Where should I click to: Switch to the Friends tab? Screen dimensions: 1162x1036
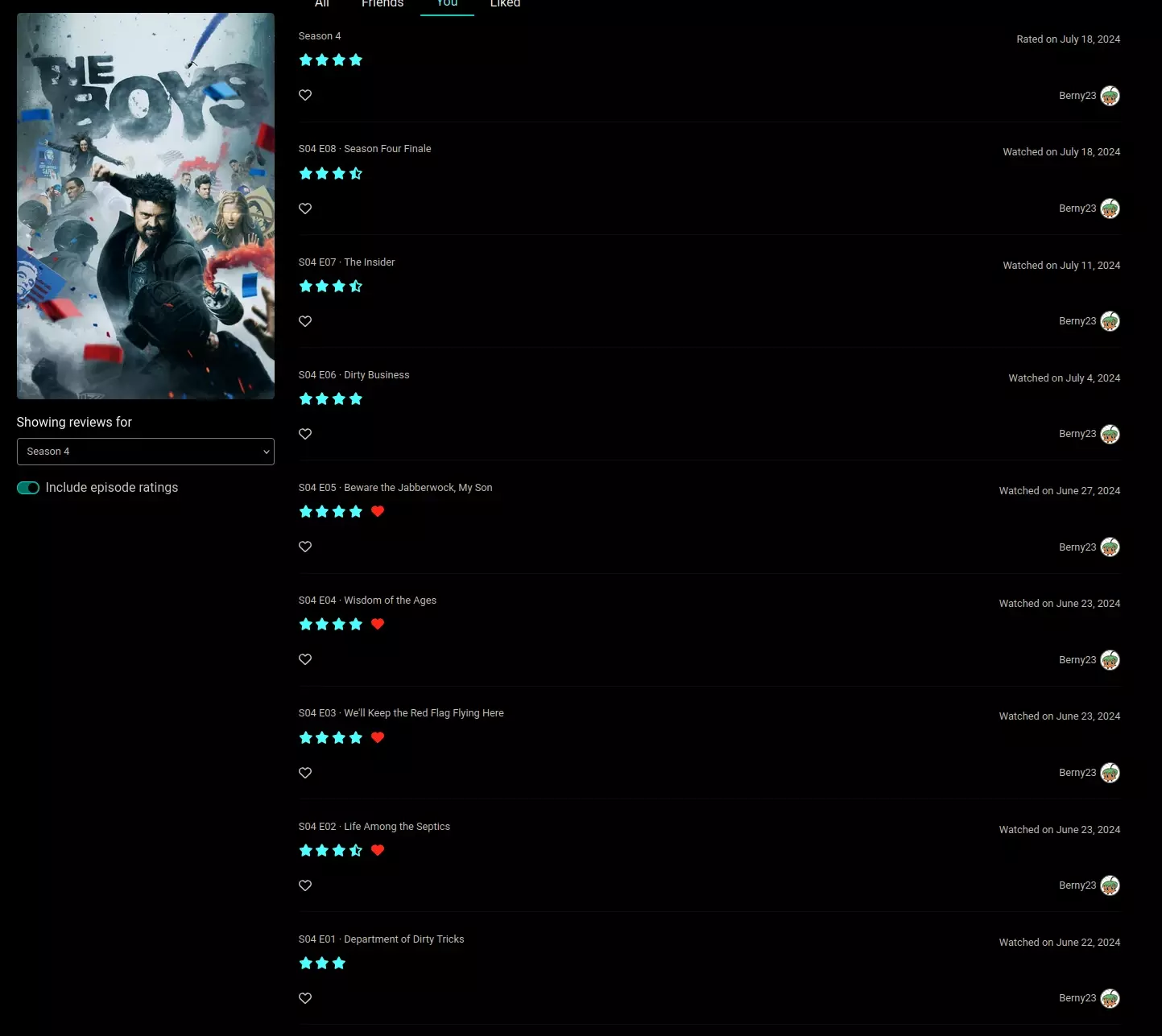[x=383, y=4]
